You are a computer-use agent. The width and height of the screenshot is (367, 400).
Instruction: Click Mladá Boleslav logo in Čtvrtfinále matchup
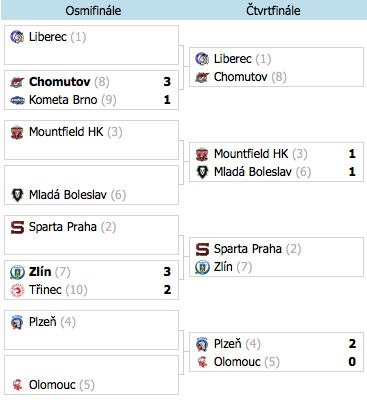(x=202, y=172)
